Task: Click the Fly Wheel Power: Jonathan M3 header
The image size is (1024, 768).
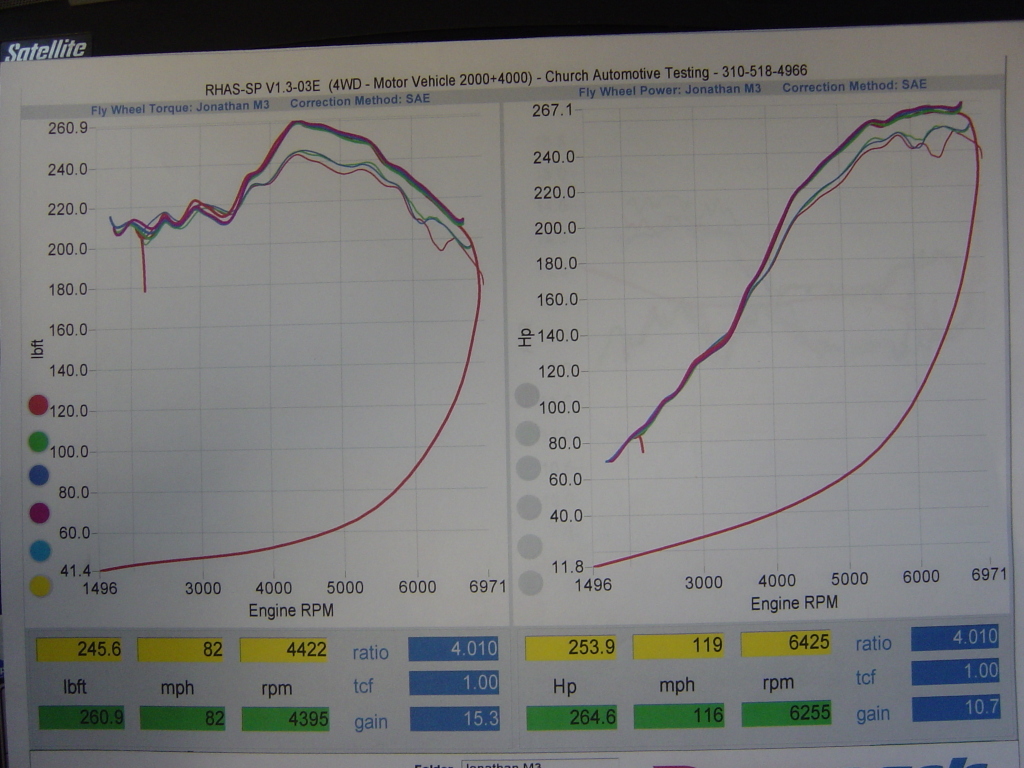Action: click(x=670, y=91)
